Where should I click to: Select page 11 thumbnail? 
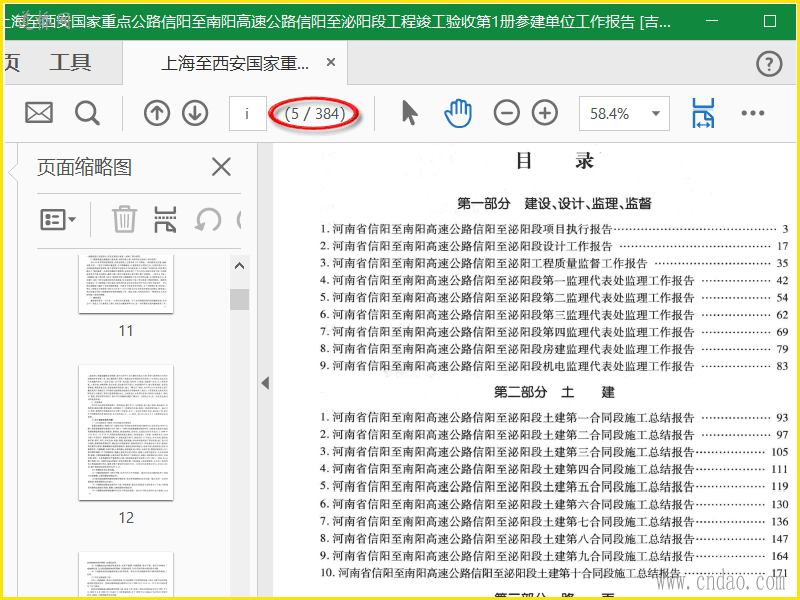tap(126, 284)
